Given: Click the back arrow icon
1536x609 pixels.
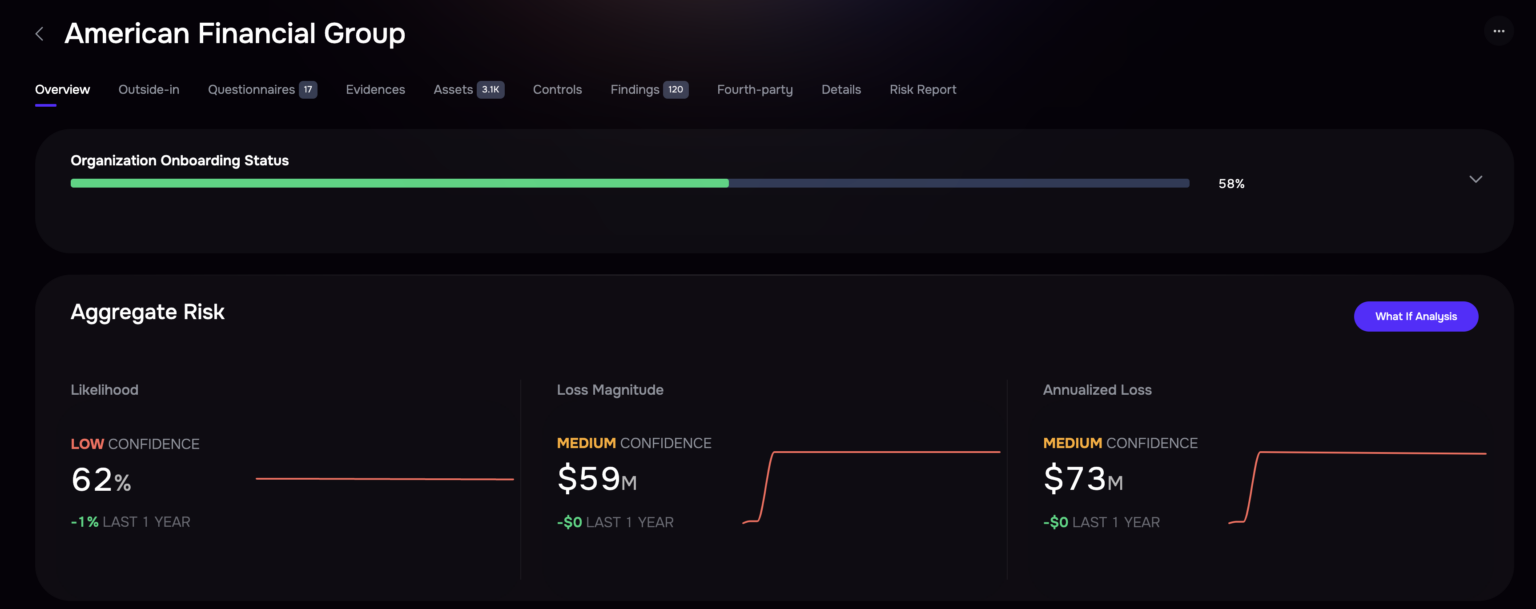Looking at the screenshot, I should click(40, 34).
